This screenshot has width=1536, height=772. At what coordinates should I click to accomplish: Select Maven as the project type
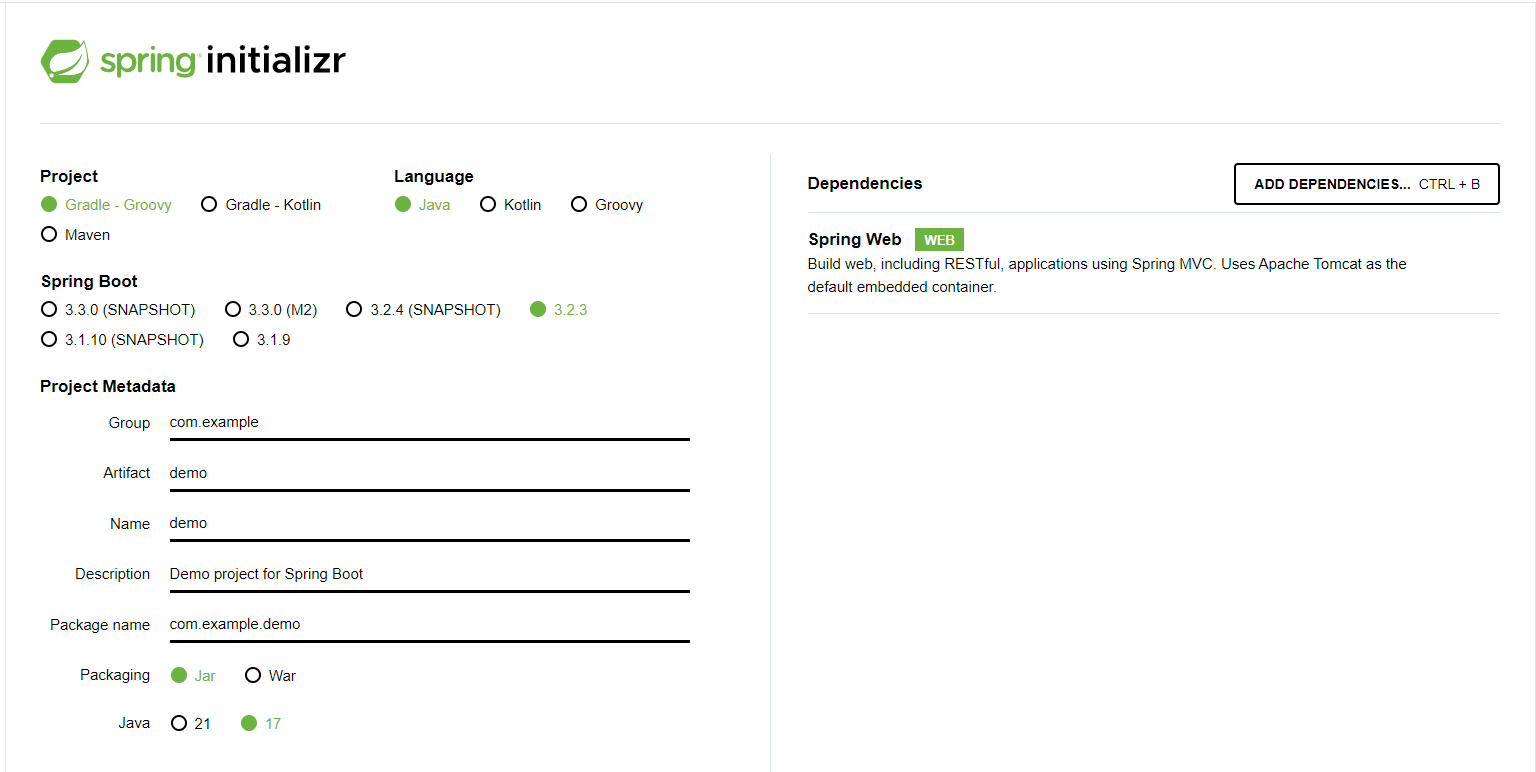coord(49,234)
